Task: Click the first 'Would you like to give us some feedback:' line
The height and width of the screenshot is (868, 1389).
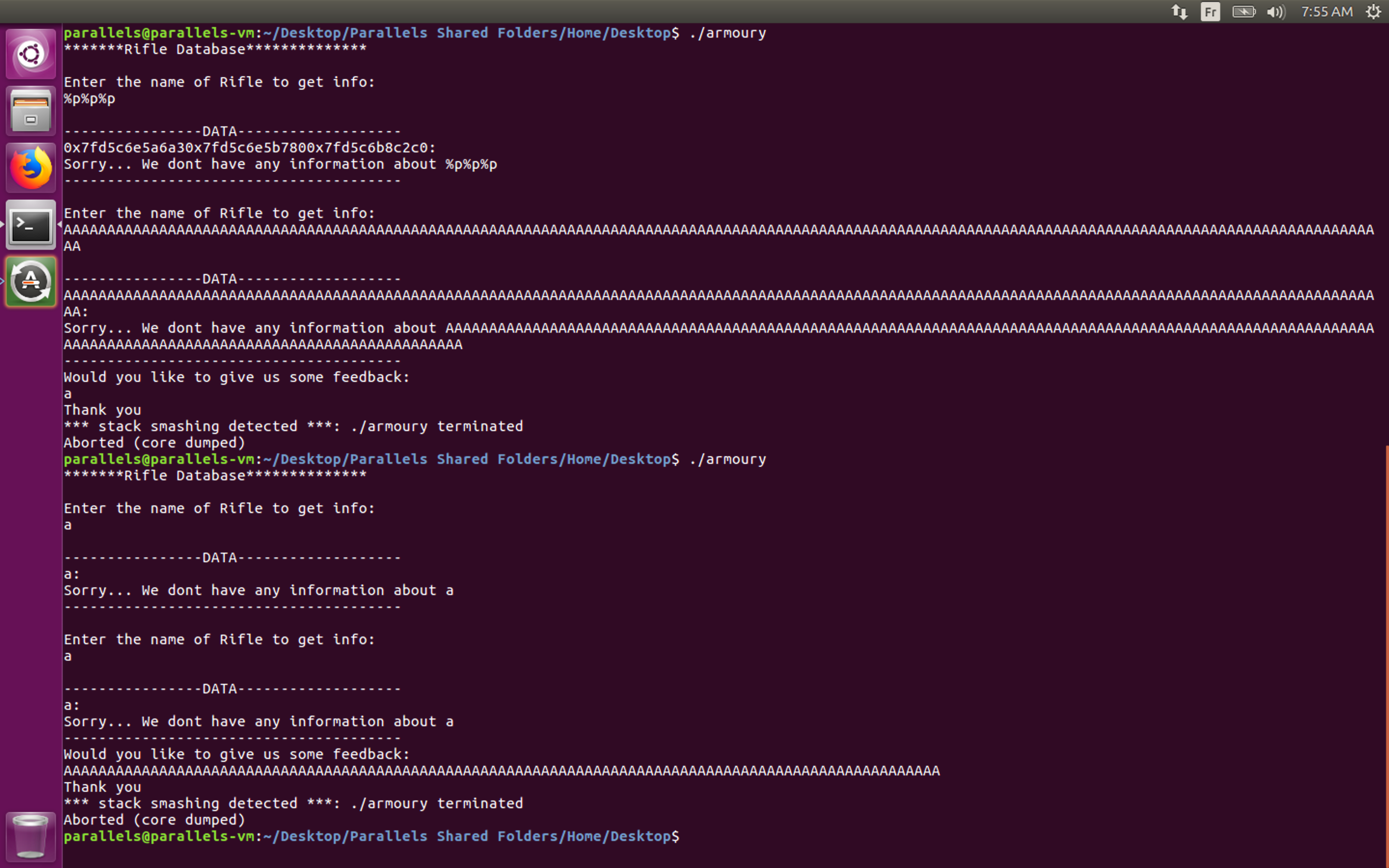Action: click(x=237, y=377)
